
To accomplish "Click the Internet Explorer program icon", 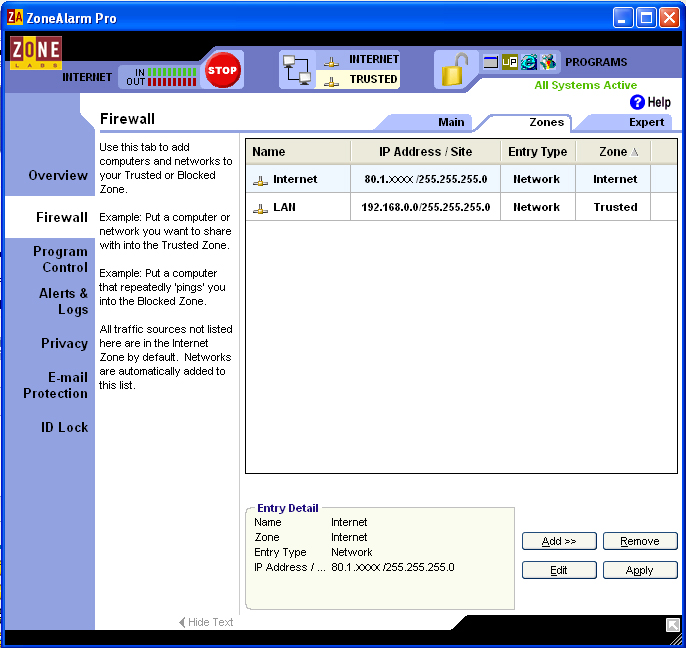I will pyautogui.click(x=529, y=62).
